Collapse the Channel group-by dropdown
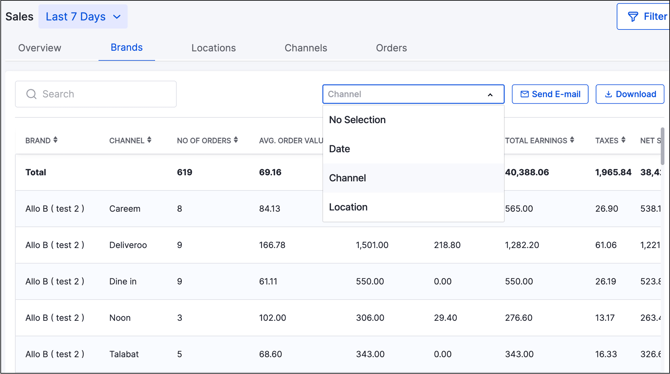The width and height of the screenshot is (670, 374). pos(490,95)
